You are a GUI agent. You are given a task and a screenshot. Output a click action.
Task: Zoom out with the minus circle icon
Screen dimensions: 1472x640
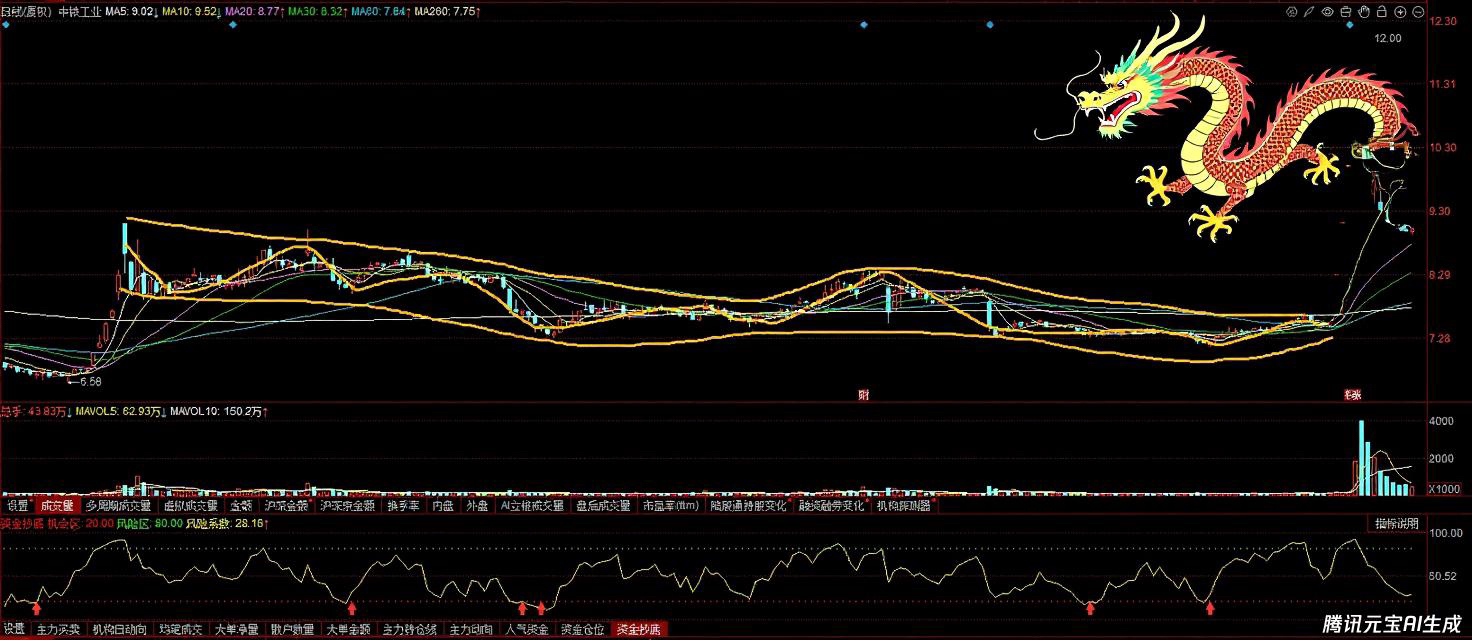1418,12
